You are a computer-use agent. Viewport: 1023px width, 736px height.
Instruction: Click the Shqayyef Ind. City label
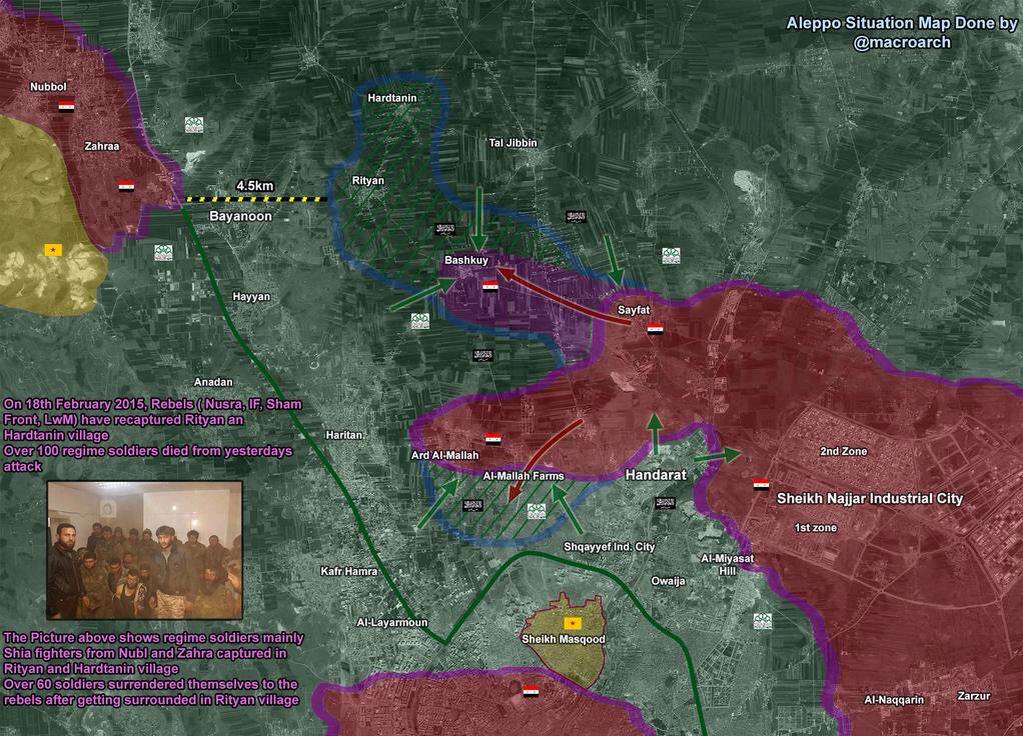[609, 547]
